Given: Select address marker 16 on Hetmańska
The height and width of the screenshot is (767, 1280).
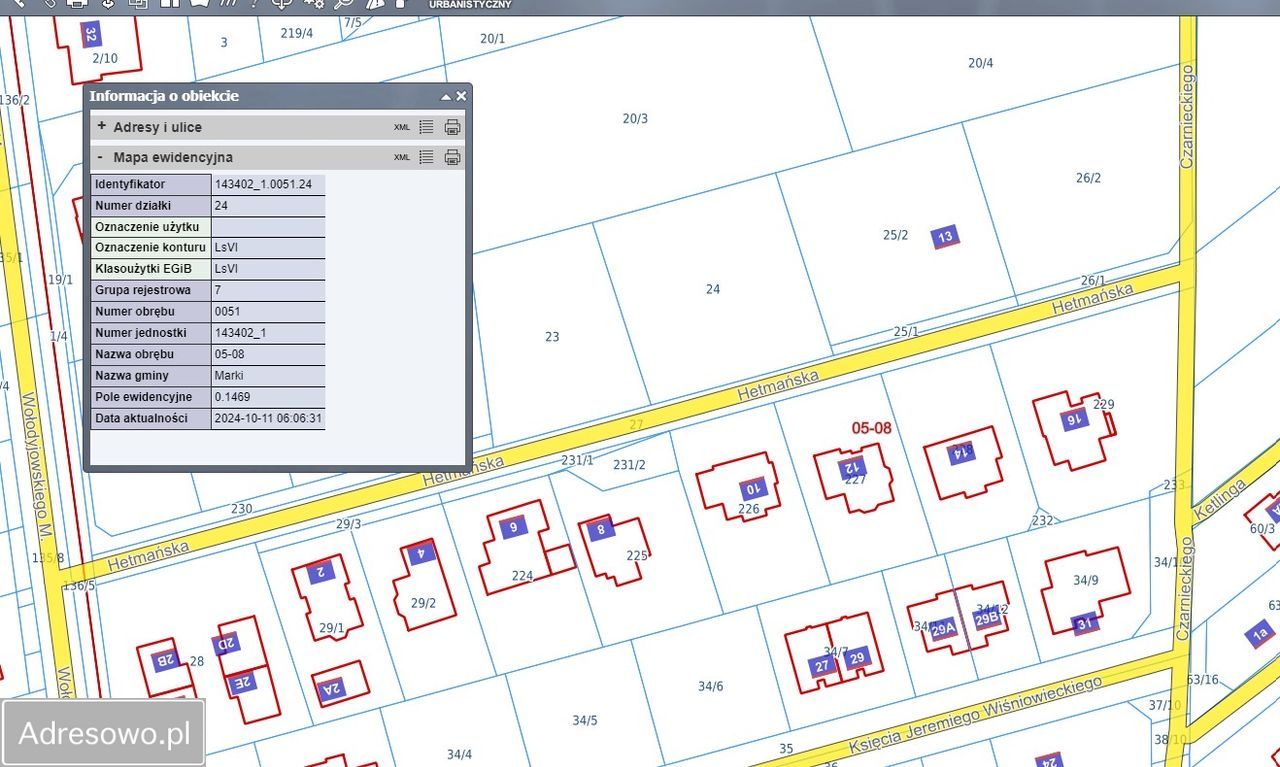Looking at the screenshot, I should [1074, 420].
